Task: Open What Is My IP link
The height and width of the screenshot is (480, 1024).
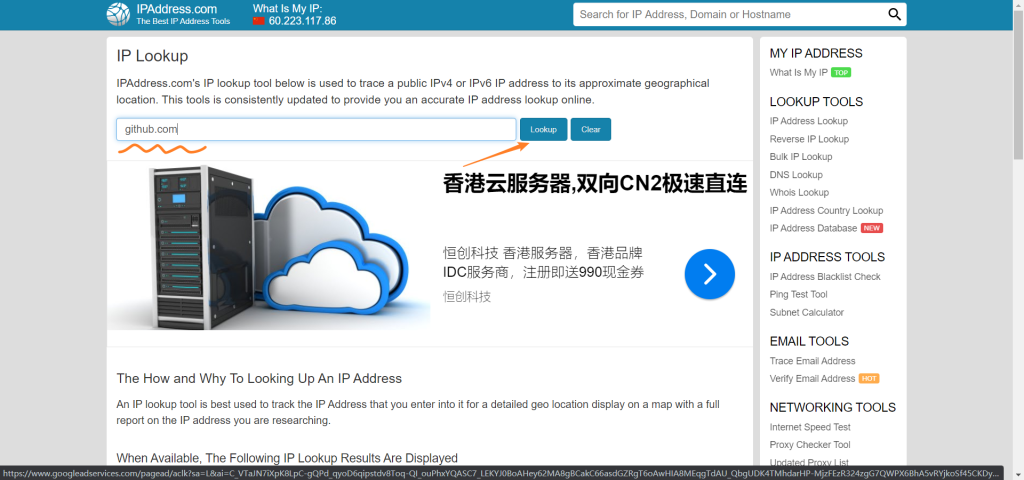Action: tap(799, 72)
